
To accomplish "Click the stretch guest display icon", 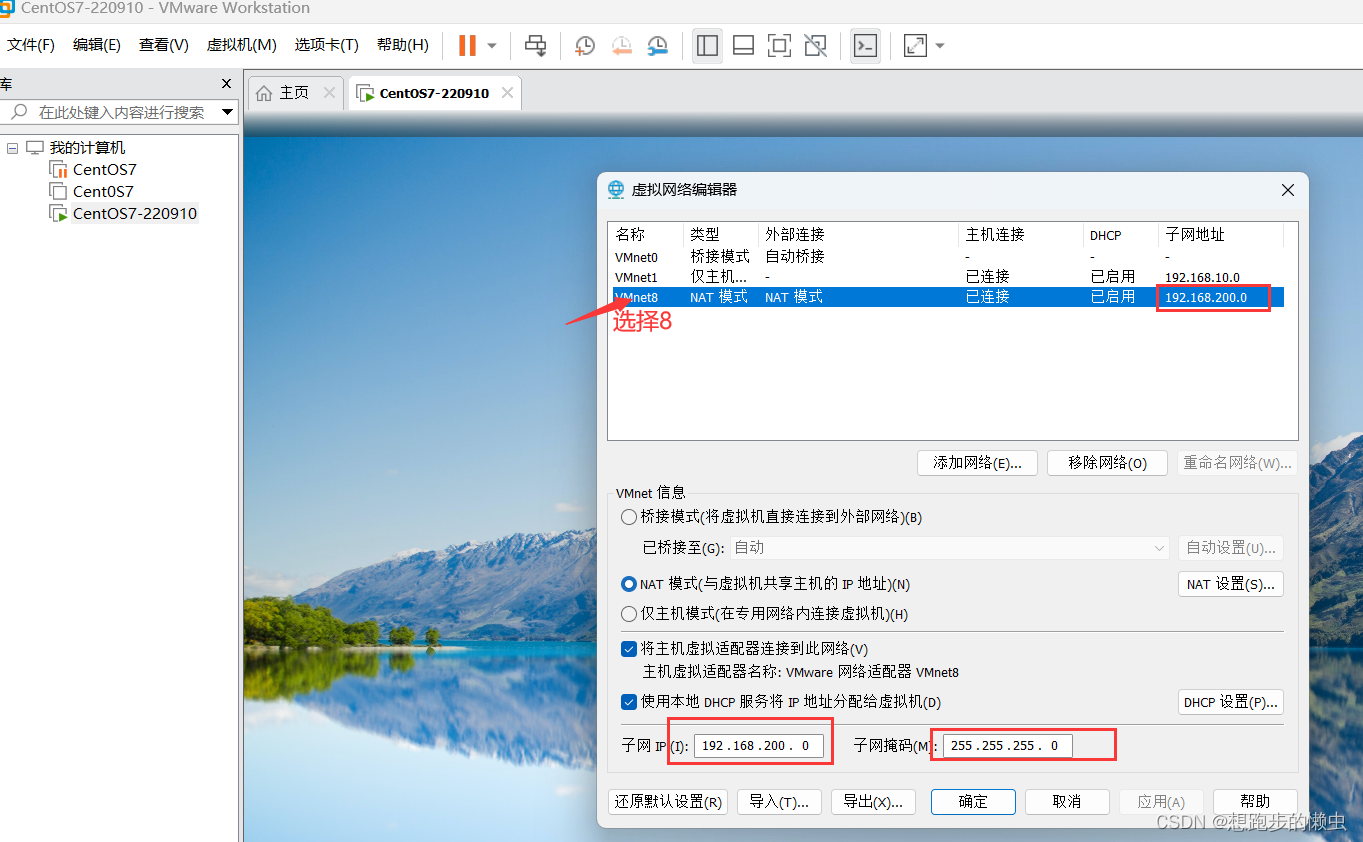I will (915, 45).
